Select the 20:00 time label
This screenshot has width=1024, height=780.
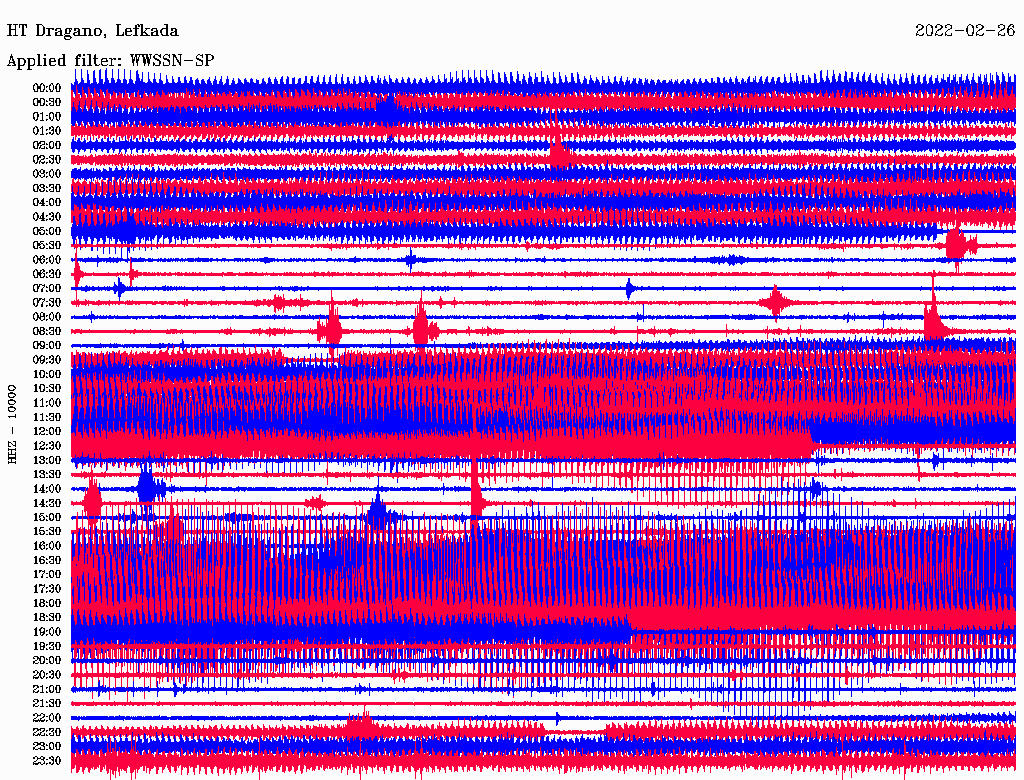coord(47,660)
